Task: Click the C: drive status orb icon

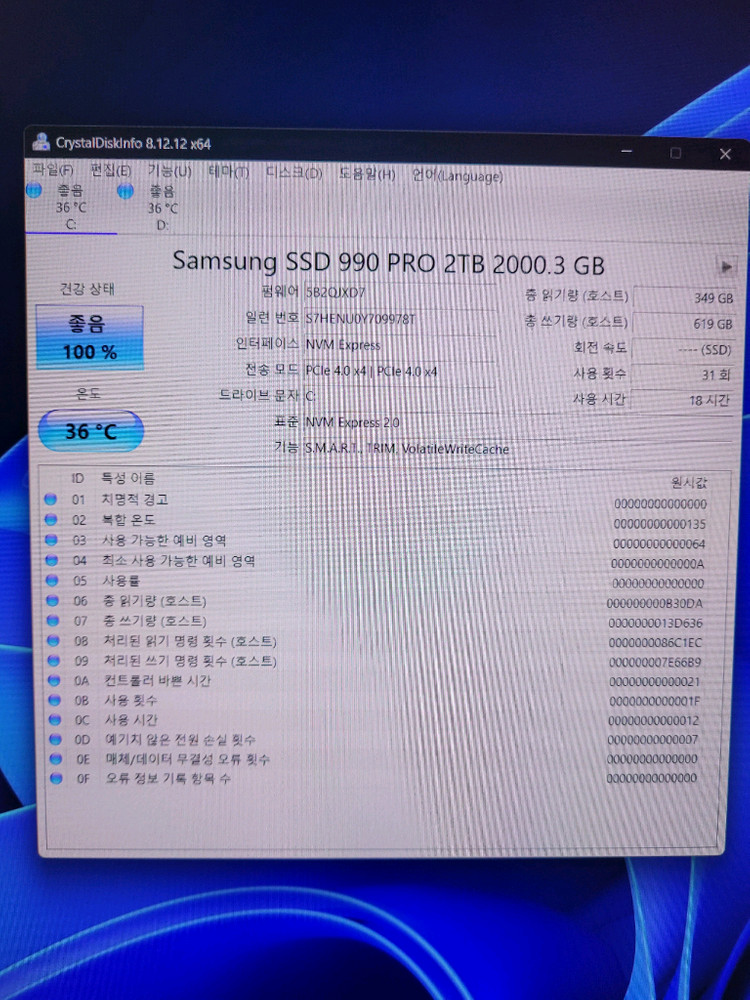Action: coord(34,190)
